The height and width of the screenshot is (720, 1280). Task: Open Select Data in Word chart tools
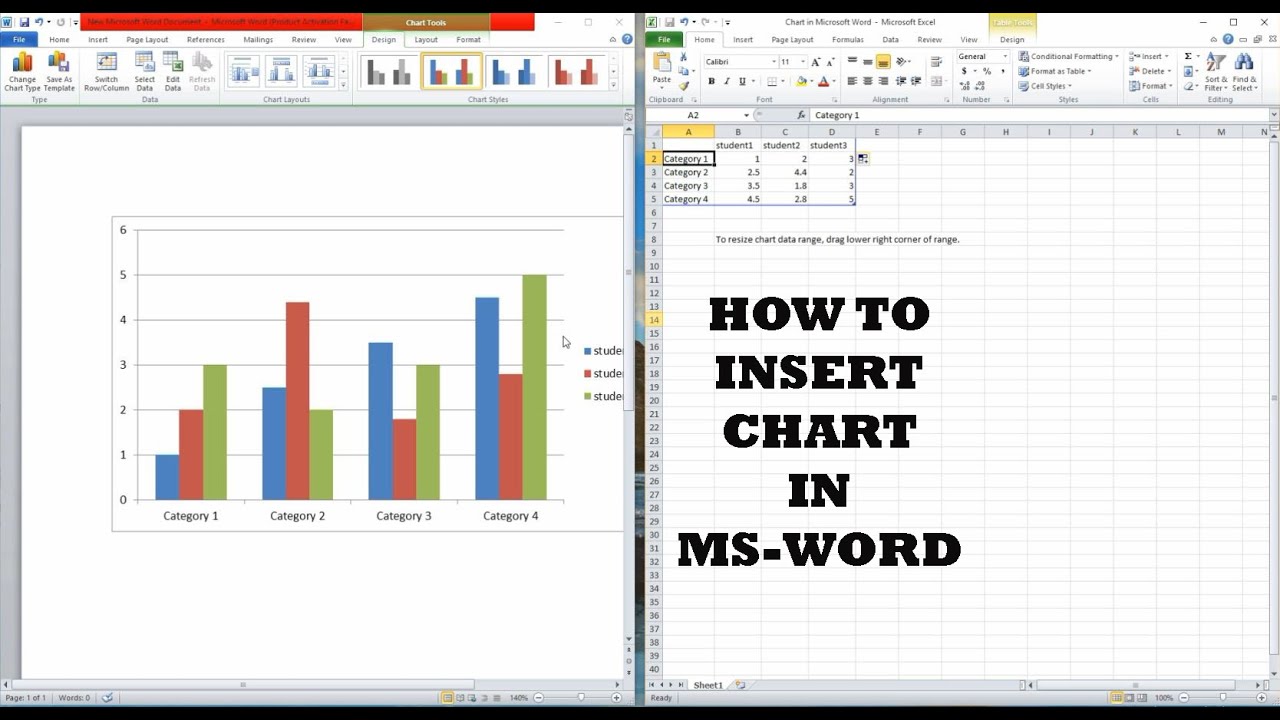click(x=145, y=71)
